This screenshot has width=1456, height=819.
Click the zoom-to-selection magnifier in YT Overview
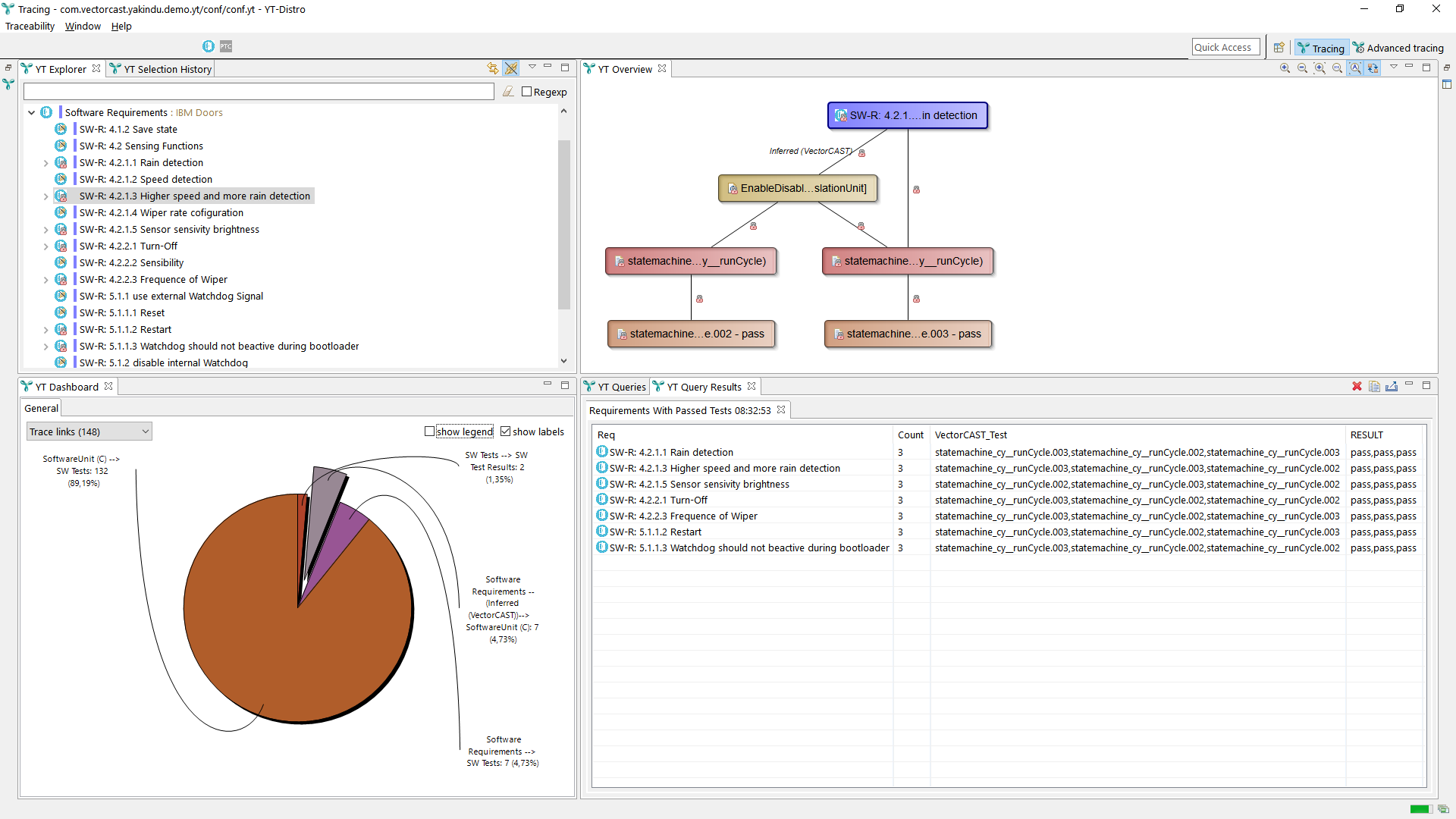[1319, 68]
